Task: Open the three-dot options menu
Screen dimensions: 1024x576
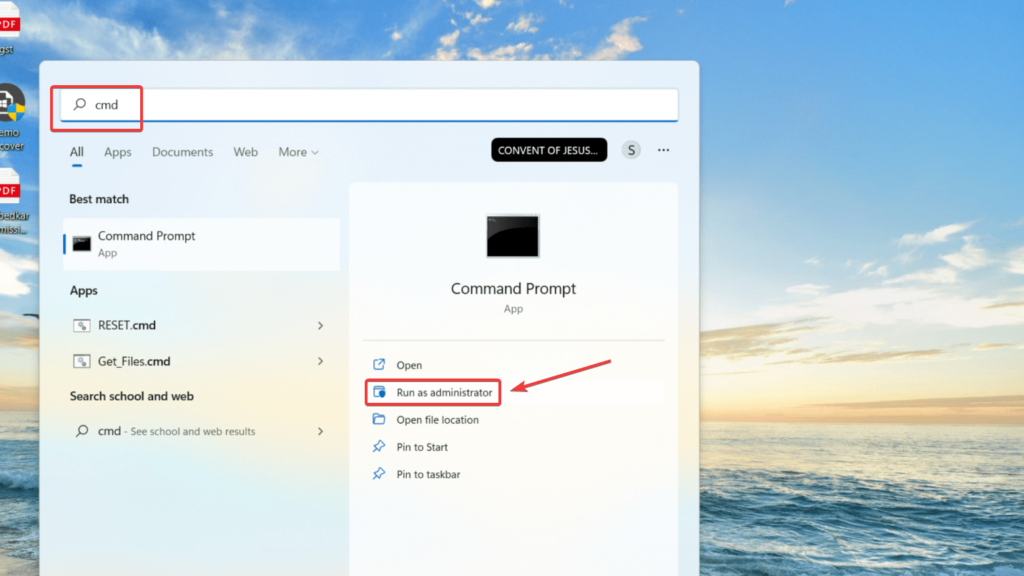Action: (663, 150)
